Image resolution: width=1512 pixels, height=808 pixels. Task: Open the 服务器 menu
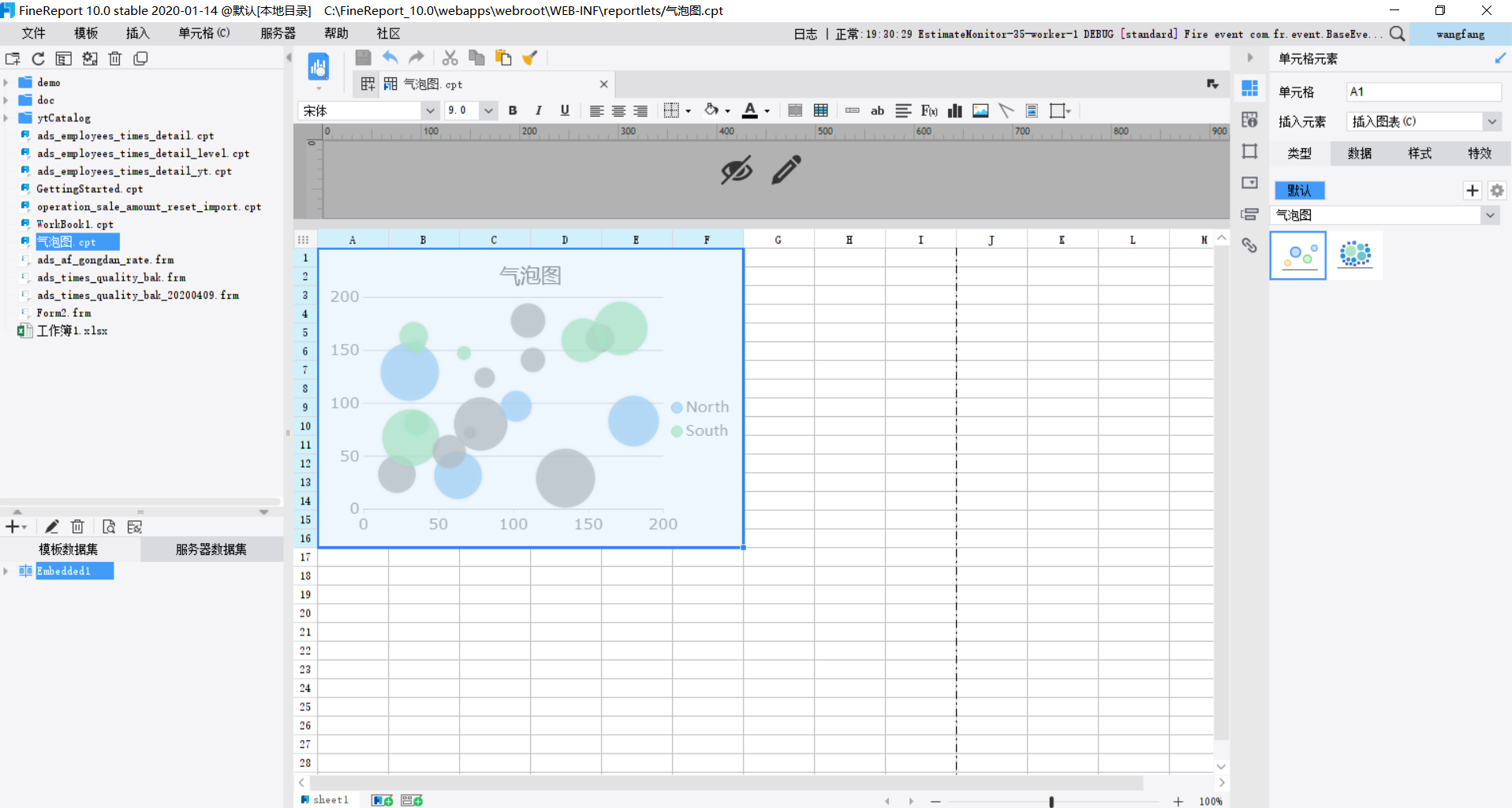[x=278, y=33]
